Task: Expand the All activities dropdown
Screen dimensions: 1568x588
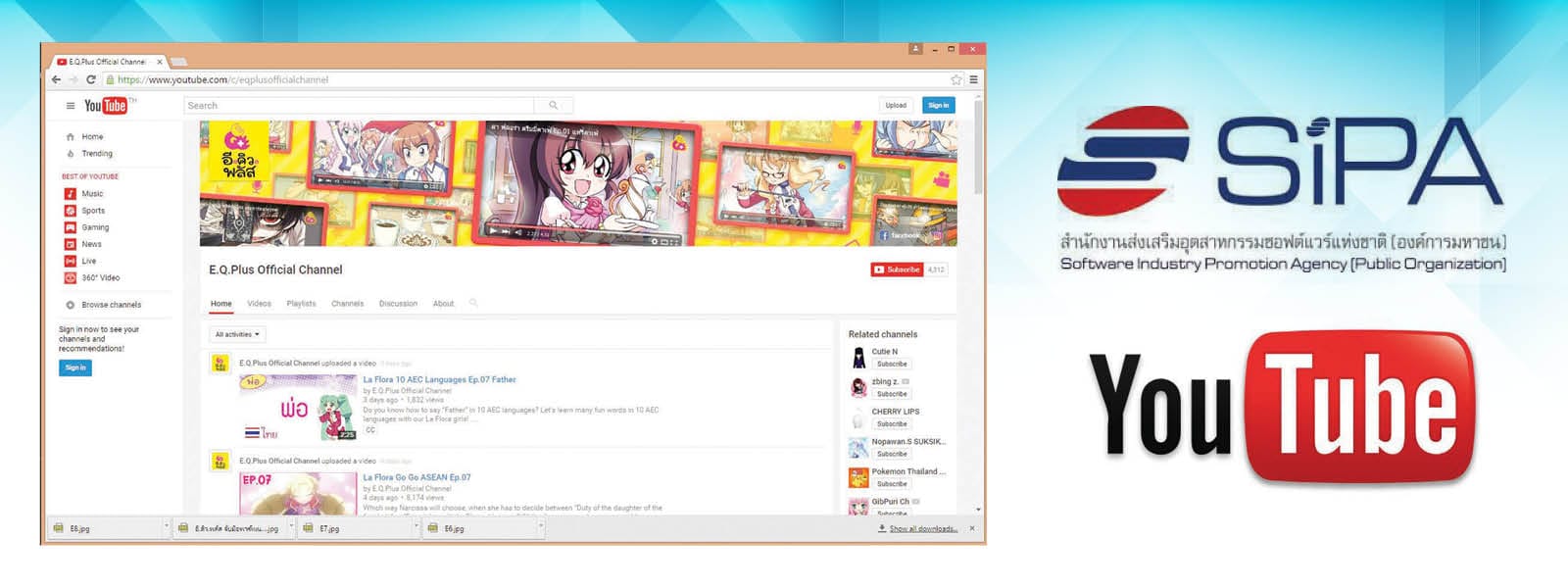Action: click(237, 334)
